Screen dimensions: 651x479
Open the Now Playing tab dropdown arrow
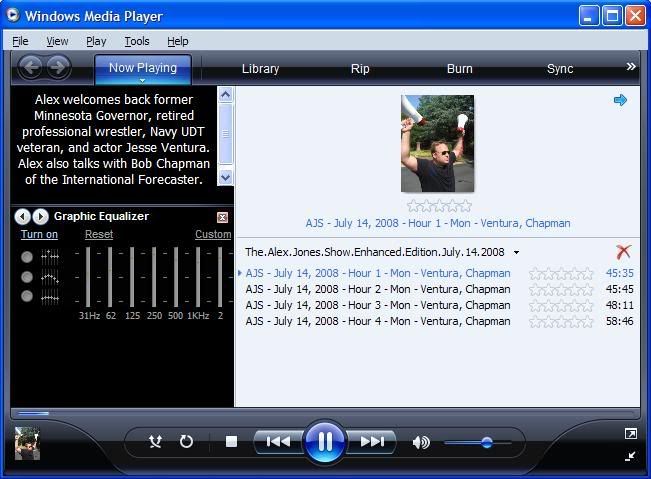(x=142, y=80)
